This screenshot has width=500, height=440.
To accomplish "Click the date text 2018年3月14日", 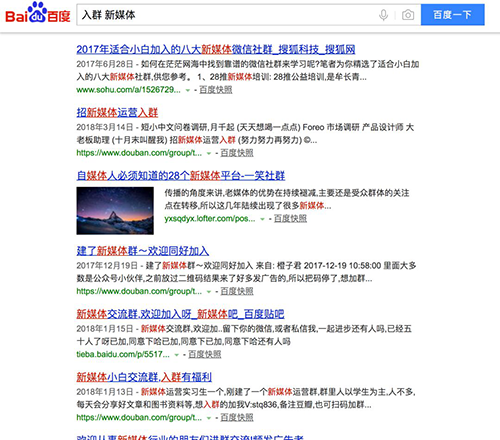I will click(x=105, y=127).
